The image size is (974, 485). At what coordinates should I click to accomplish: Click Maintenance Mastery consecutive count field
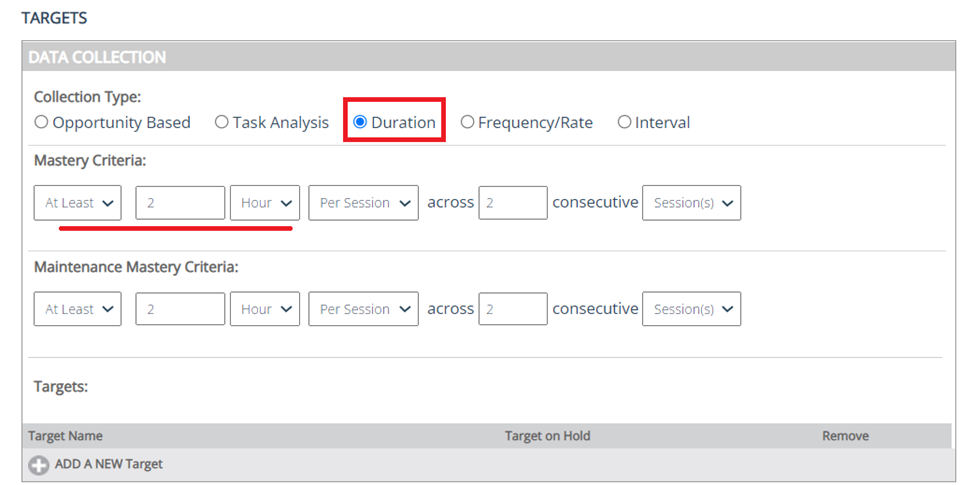tap(513, 310)
